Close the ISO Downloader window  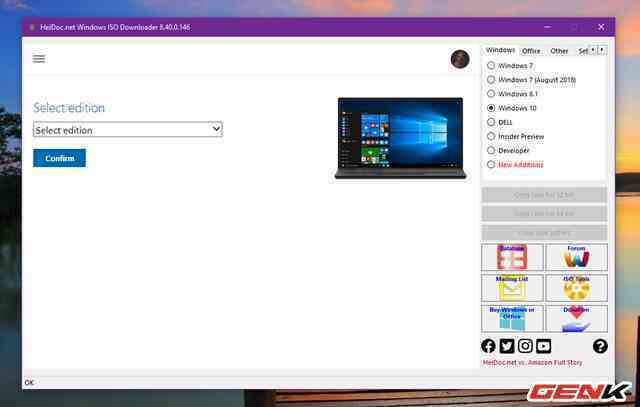pos(601,27)
